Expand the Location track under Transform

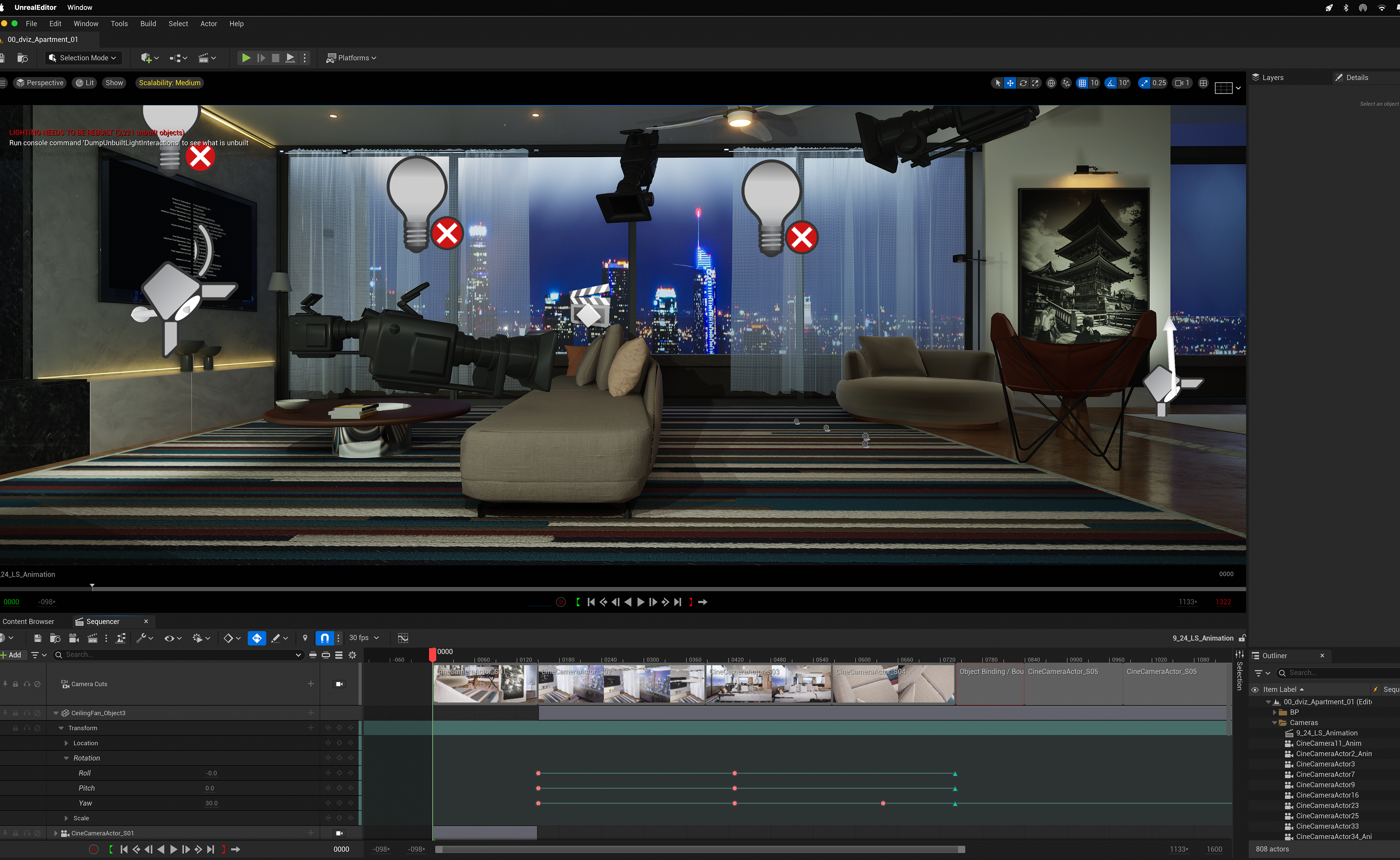66,743
